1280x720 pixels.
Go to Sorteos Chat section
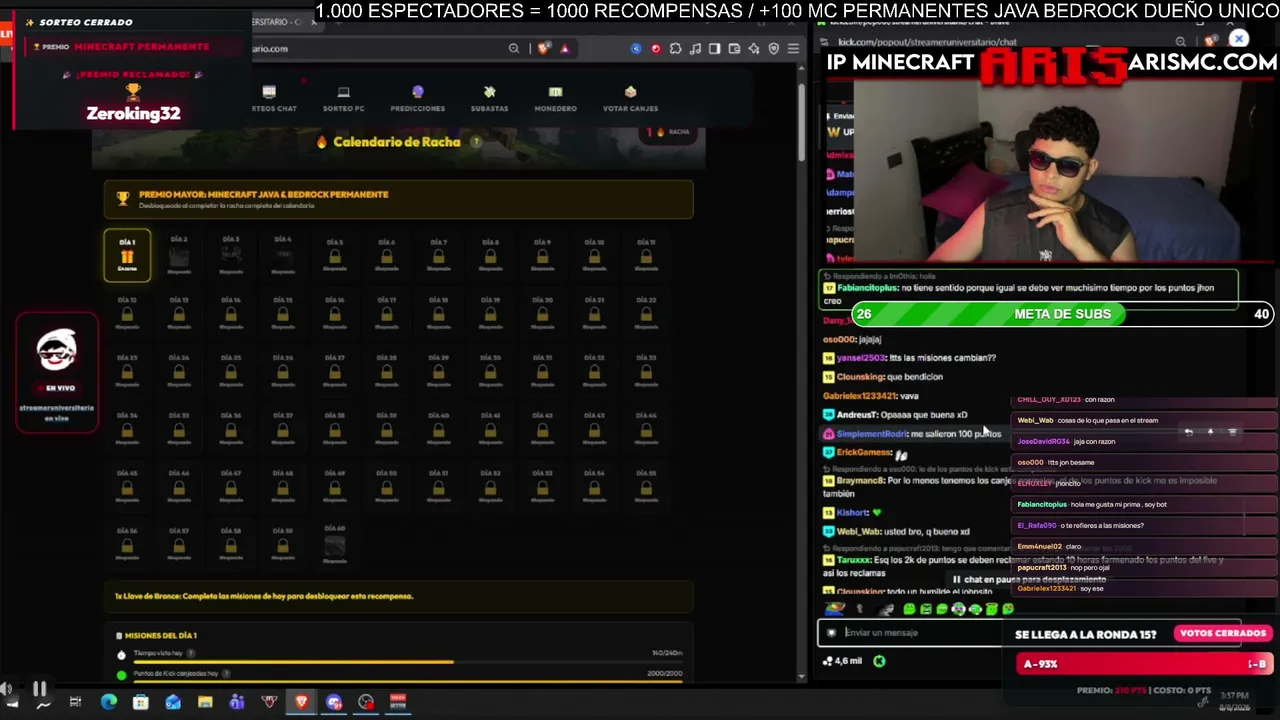pos(273,99)
